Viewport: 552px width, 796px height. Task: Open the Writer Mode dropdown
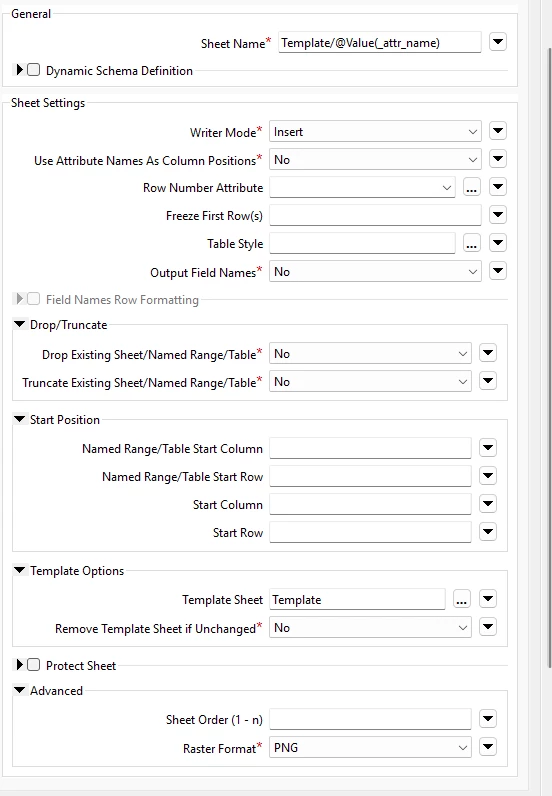375,132
